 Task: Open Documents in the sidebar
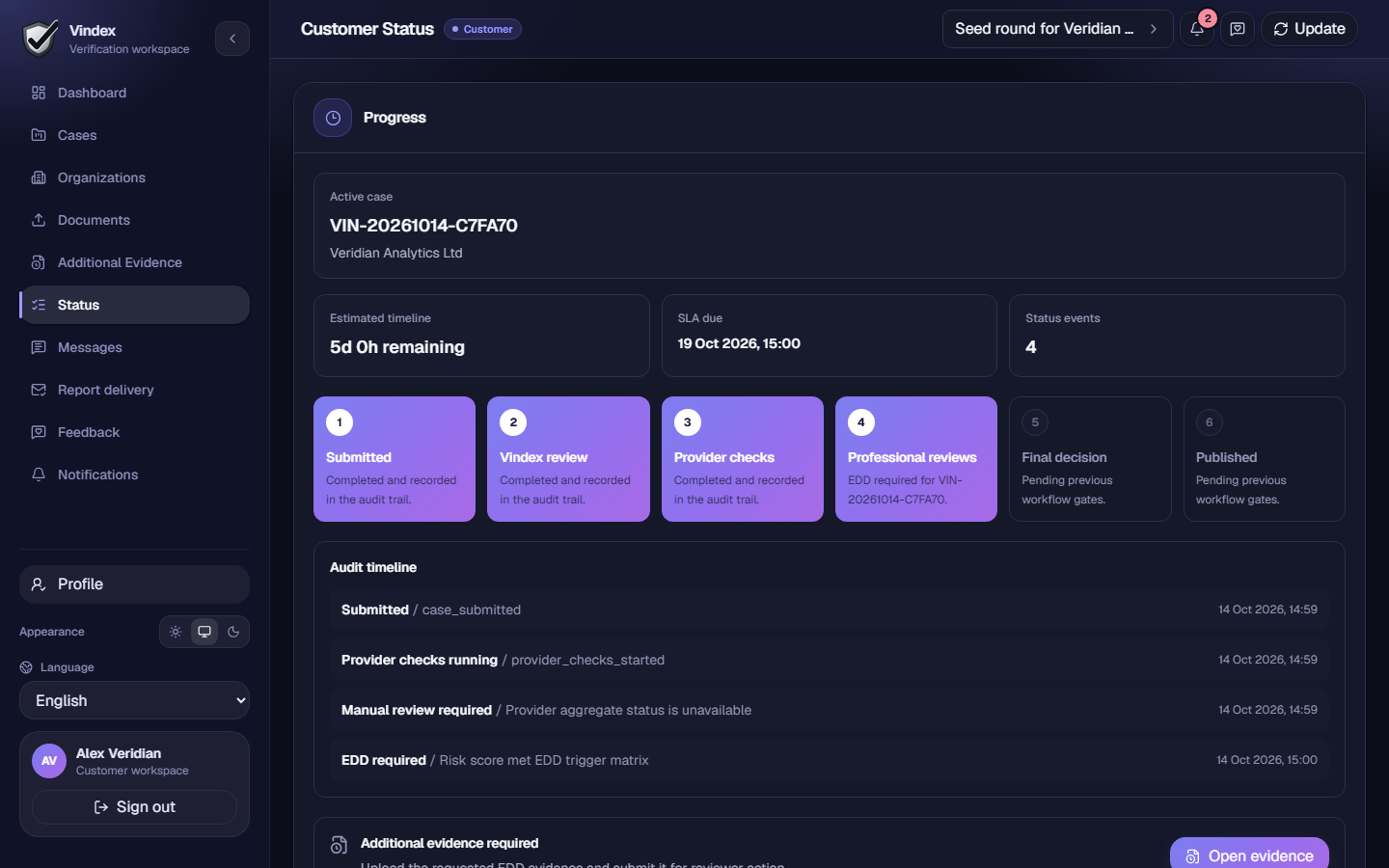(134, 220)
